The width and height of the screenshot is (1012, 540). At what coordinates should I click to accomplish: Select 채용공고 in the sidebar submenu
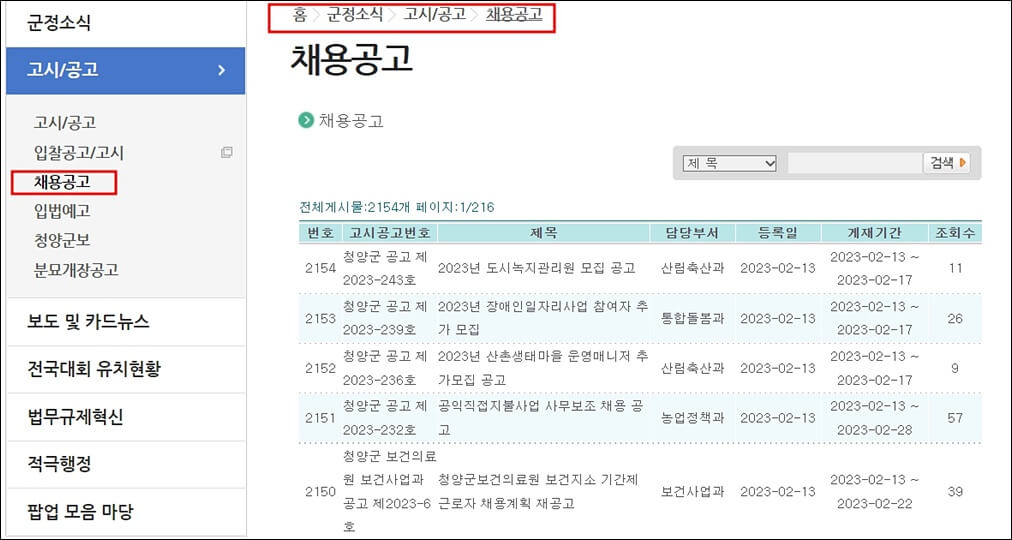(x=62, y=182)
